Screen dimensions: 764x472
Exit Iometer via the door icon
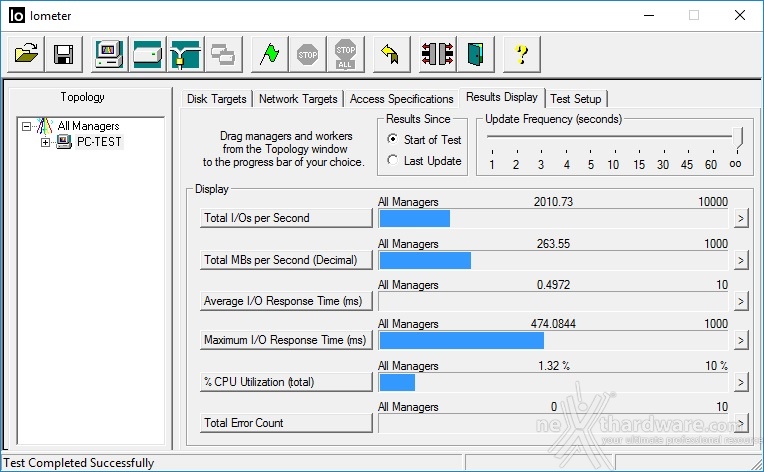click(476, 54)
